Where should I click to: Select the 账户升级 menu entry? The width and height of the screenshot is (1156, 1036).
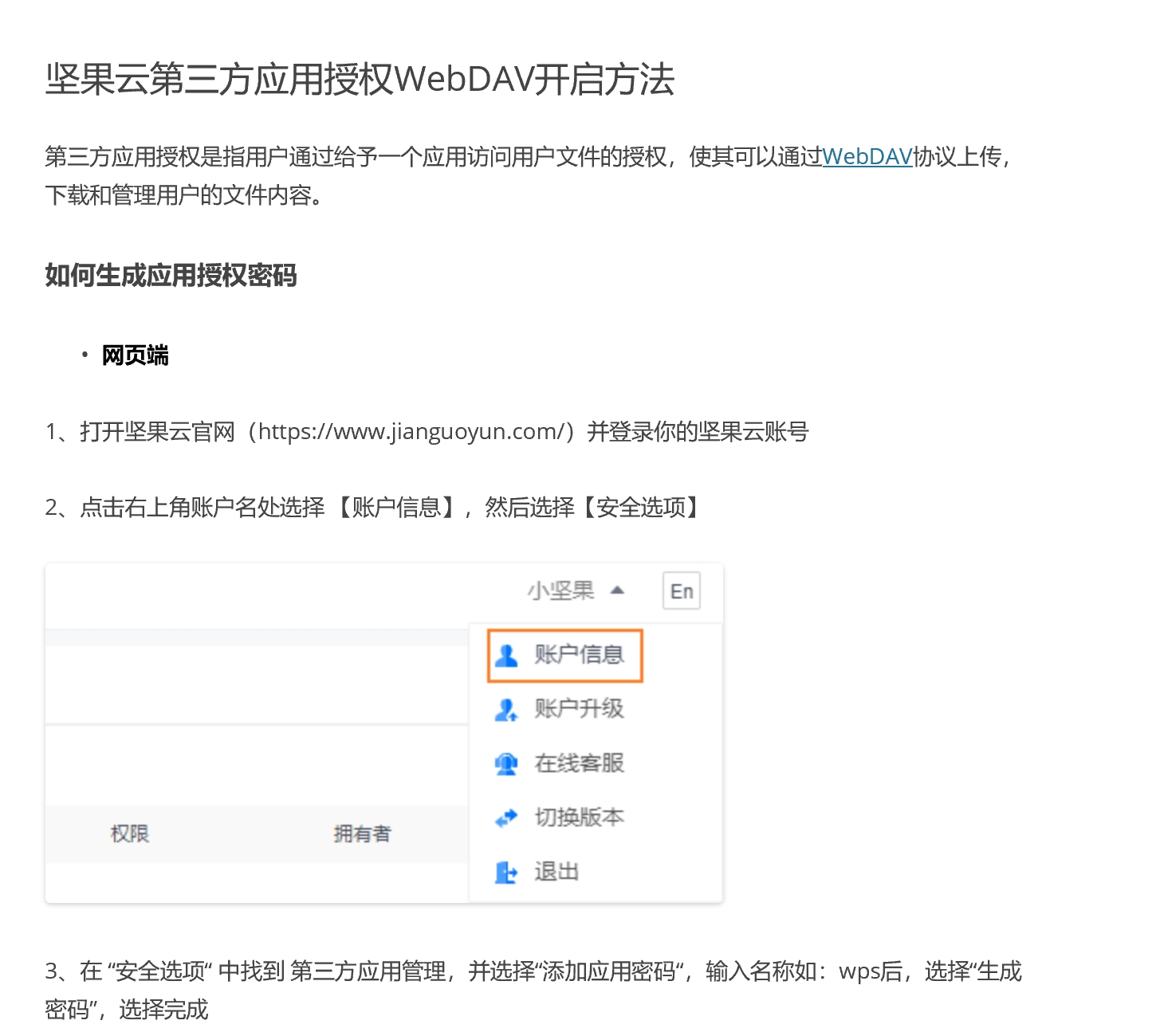(560, 709)
